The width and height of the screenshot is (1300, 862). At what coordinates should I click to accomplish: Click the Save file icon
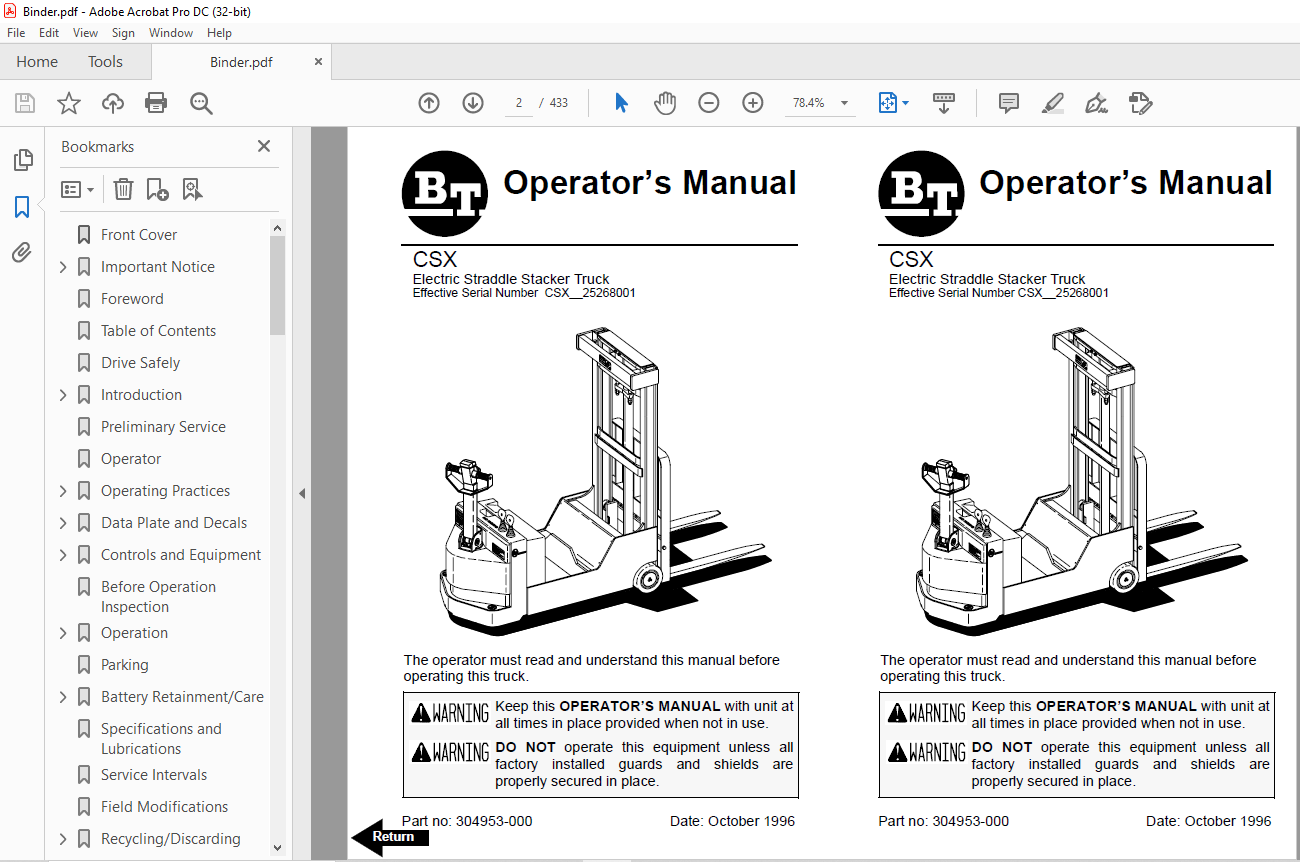(25, 103)
